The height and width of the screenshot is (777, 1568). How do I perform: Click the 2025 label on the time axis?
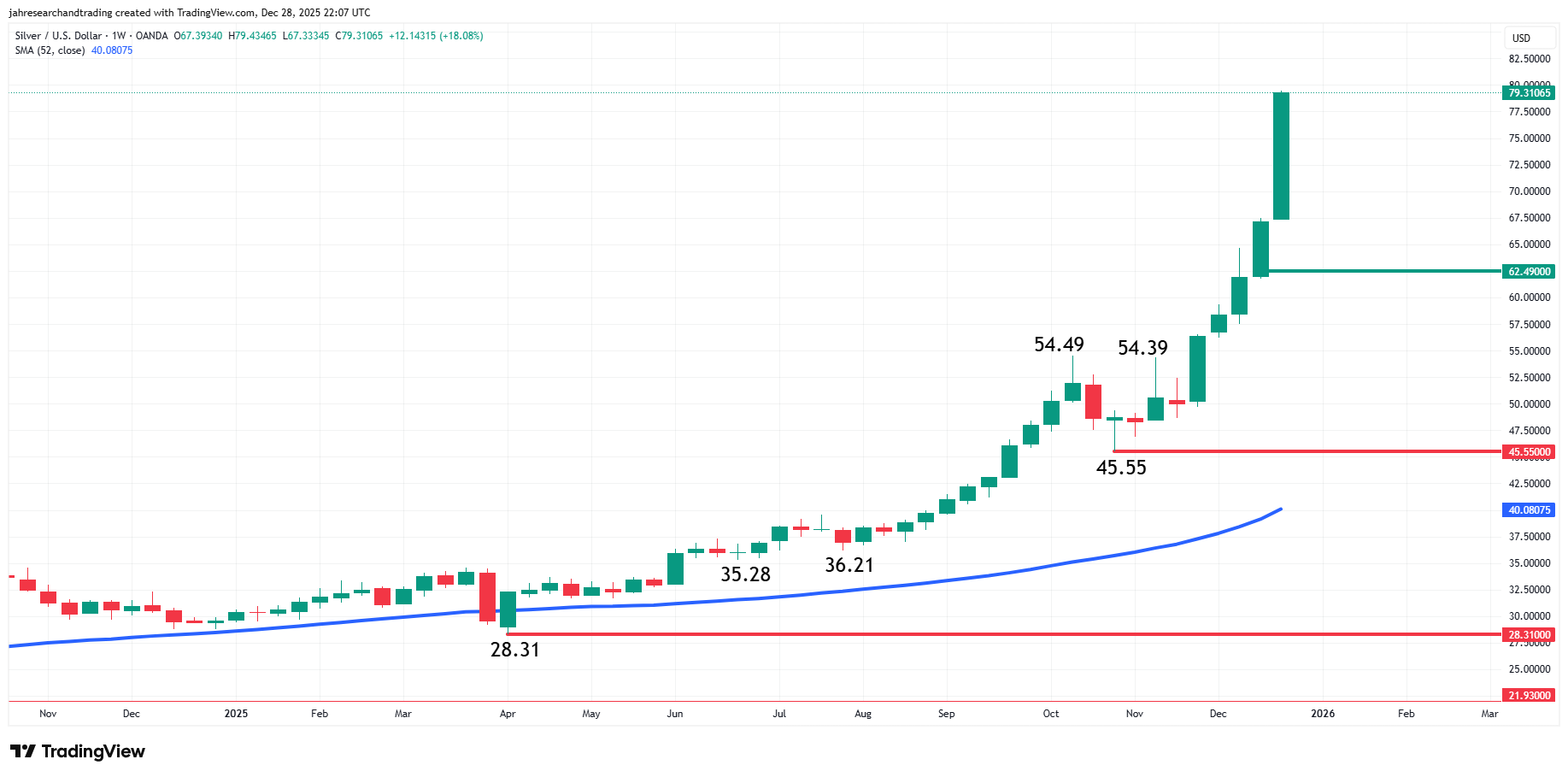click(236, 714)
